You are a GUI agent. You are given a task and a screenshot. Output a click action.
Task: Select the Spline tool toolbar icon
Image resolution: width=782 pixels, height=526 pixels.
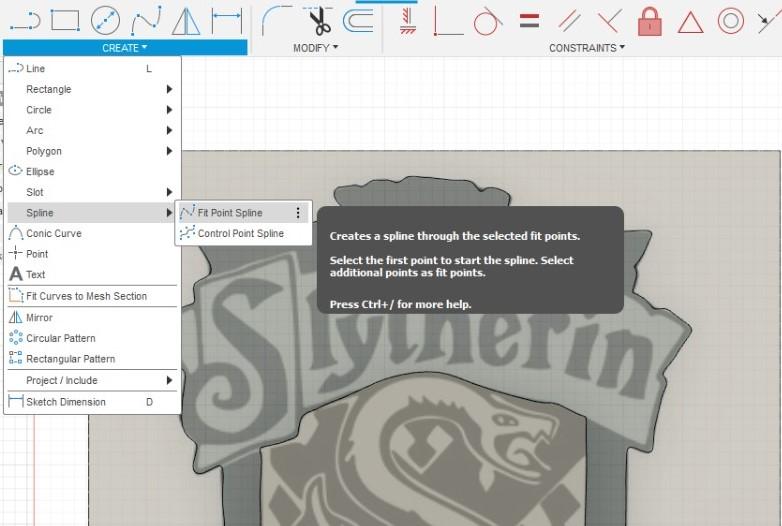coord(146,20)
